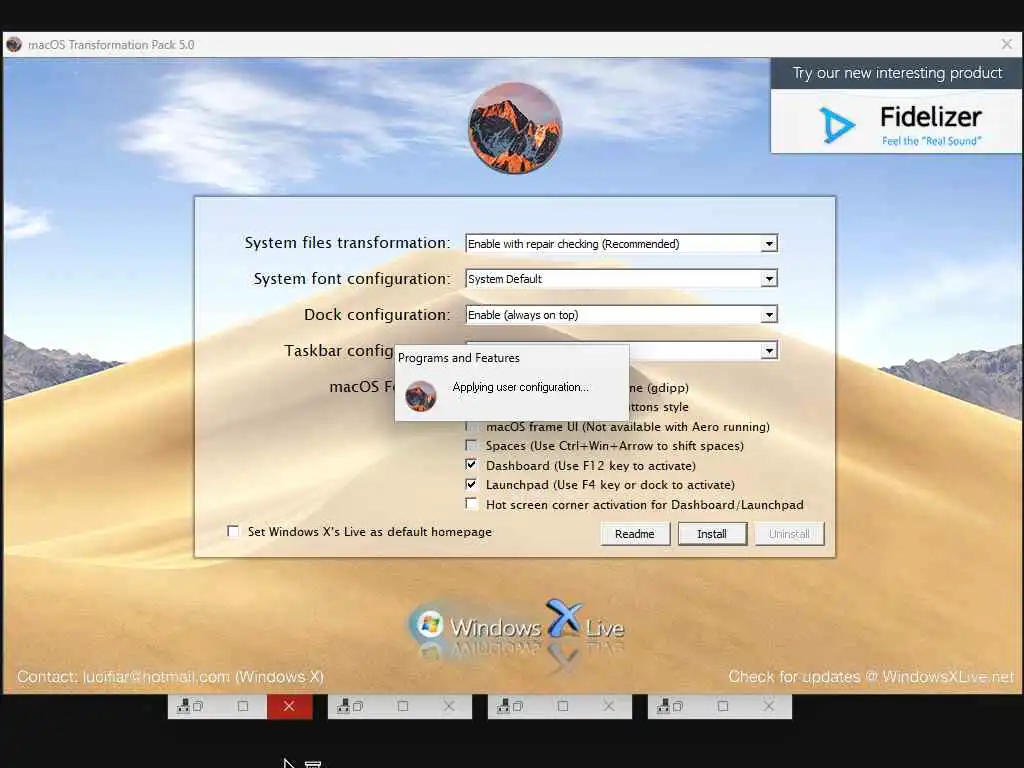Enable Spaces (Ctrl+Win+Arrow) checkbox
1024x768 pixels.
[471, 445]
